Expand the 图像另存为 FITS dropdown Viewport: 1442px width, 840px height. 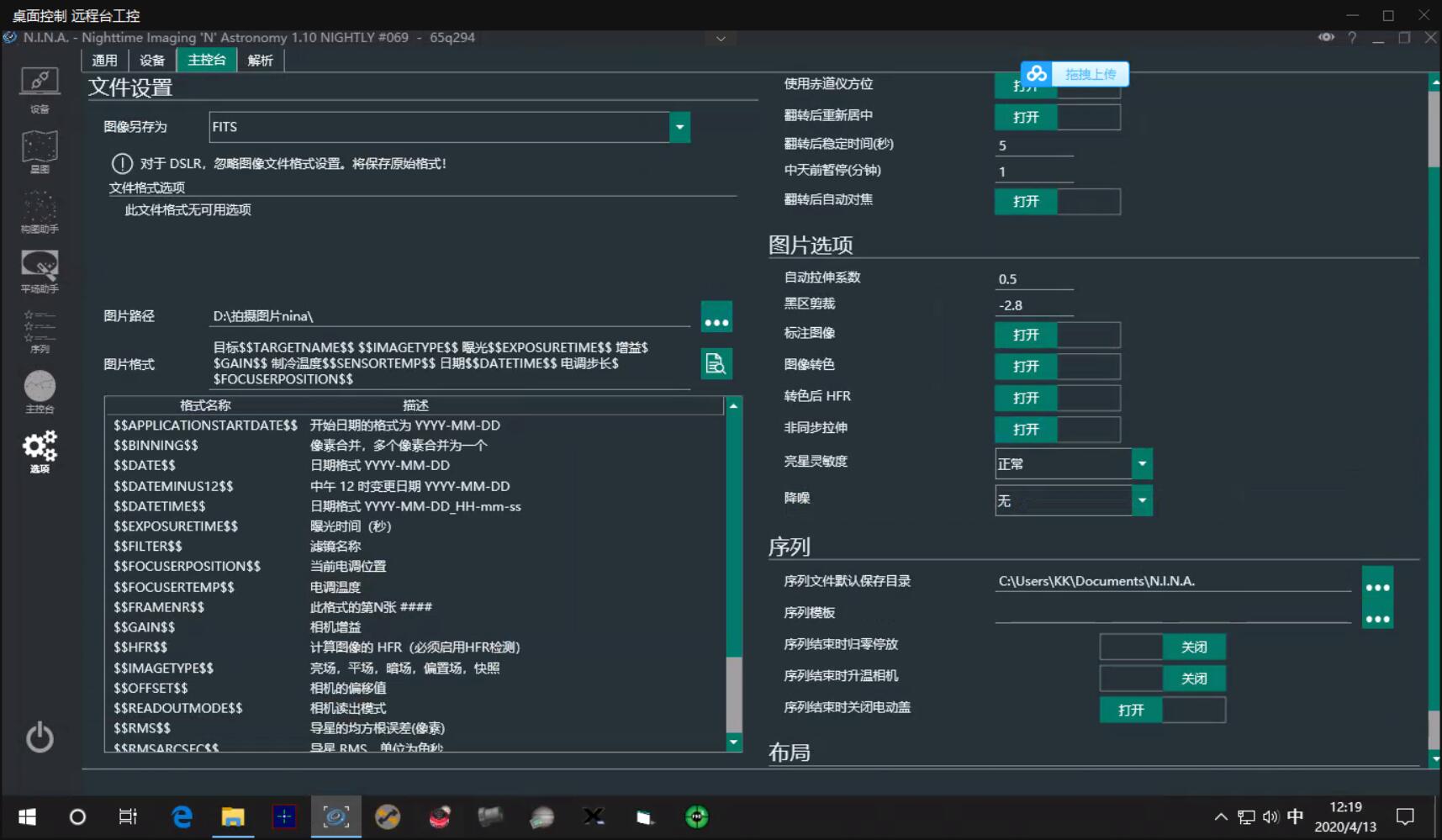(679, 127)
